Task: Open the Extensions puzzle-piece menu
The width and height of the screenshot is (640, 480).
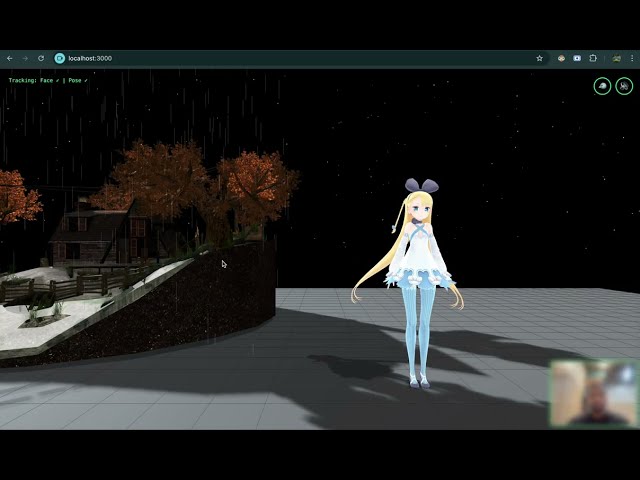Action: pos(593,58)
